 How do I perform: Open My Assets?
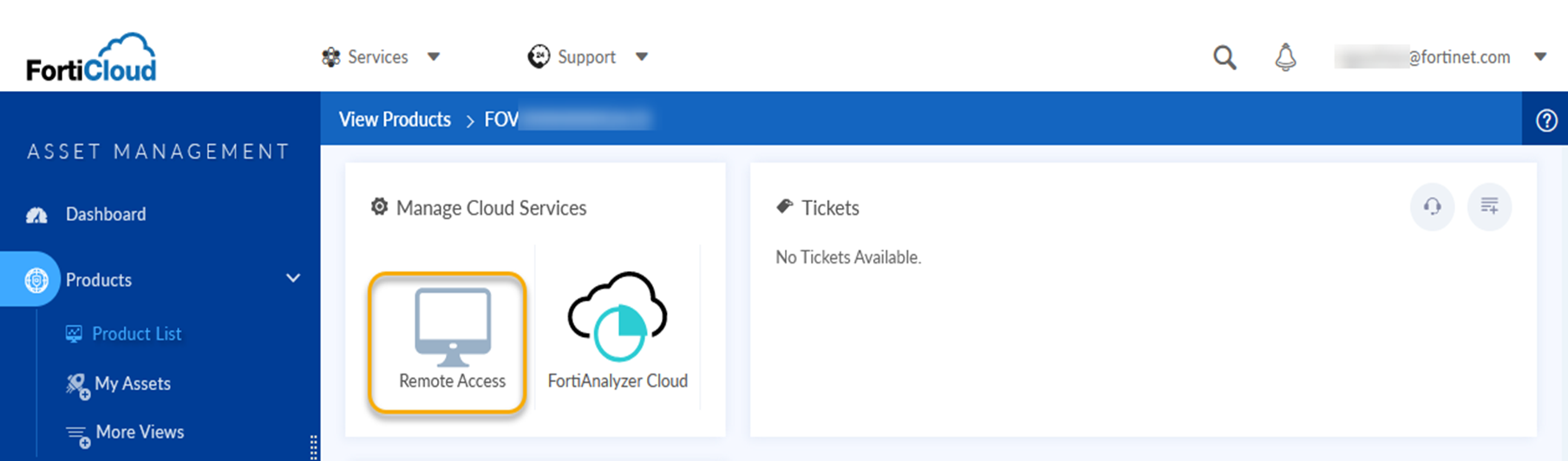pos(133,384)
